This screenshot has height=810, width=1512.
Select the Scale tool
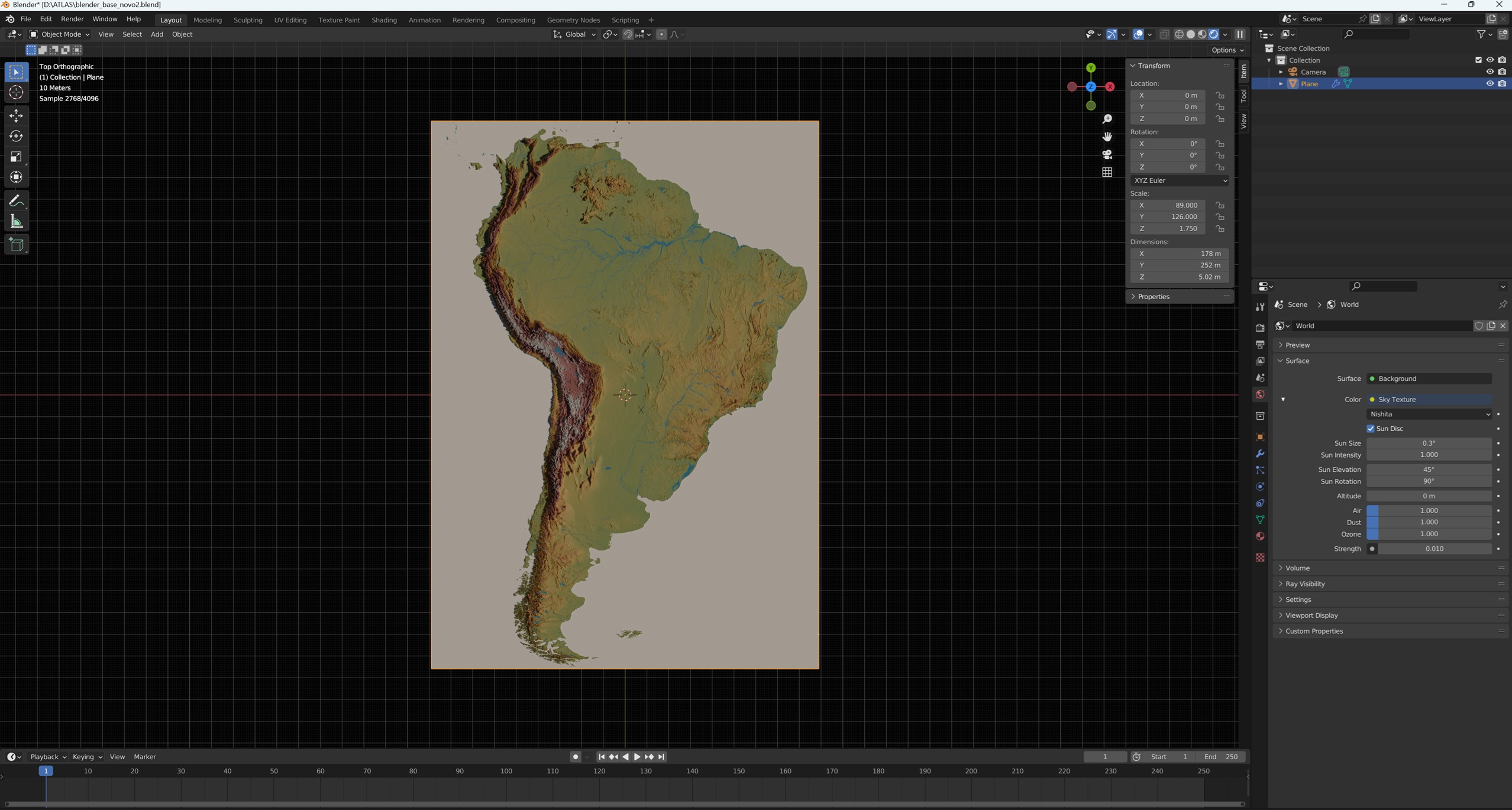[16, 157]
